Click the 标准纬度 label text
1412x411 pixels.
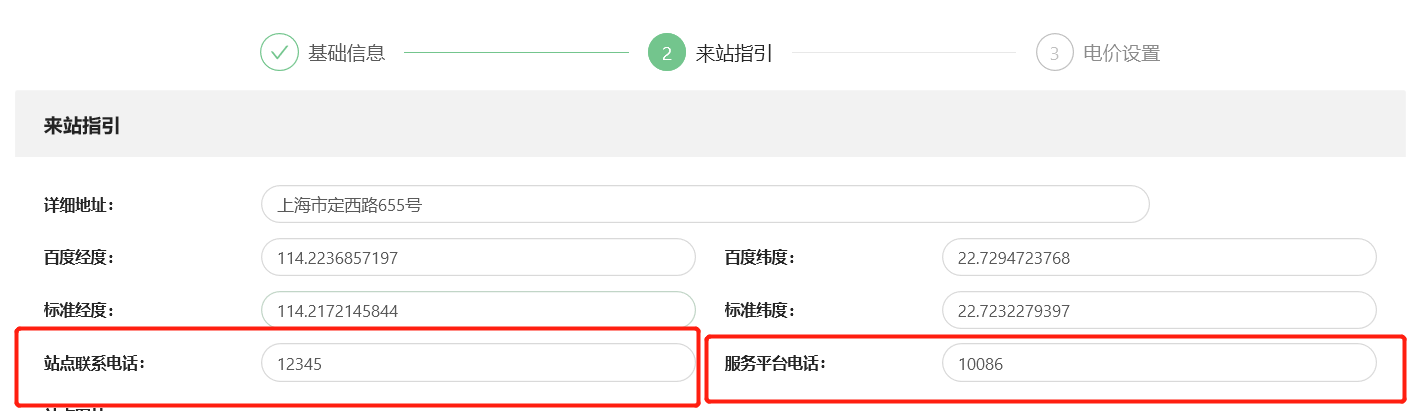pyautogui.click(x=760, y=311)
